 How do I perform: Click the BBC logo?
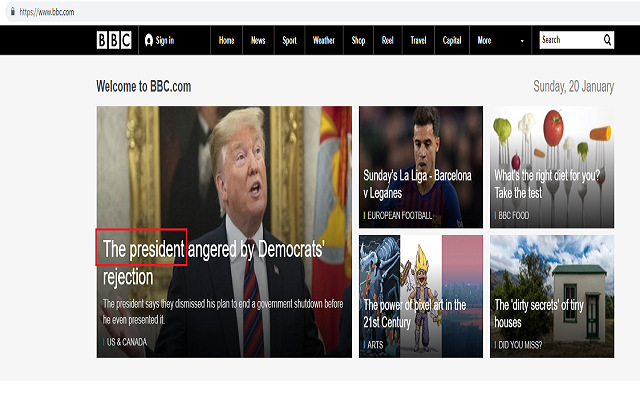tap(114, 40)
